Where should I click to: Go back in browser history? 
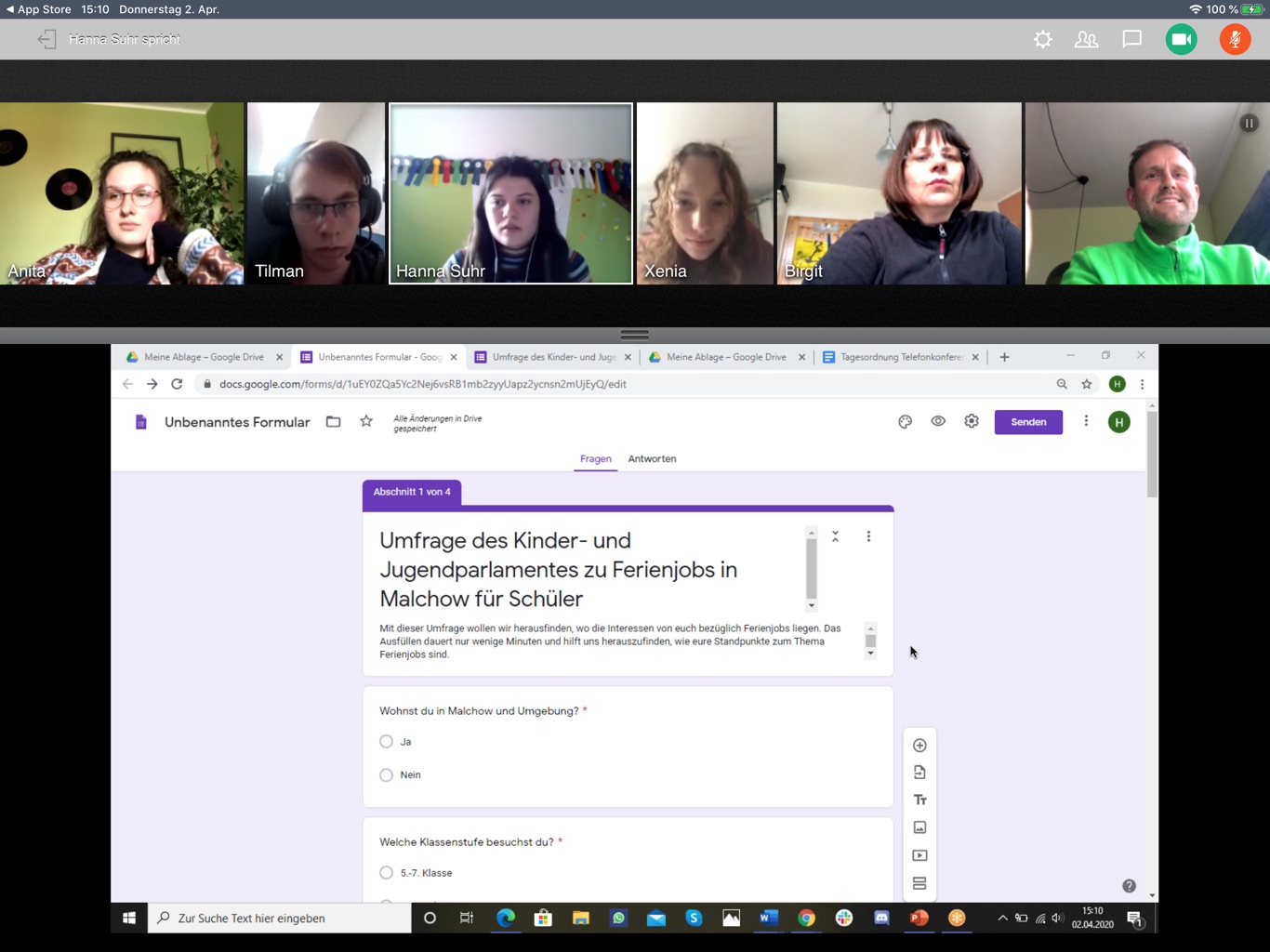pos(127,384)
